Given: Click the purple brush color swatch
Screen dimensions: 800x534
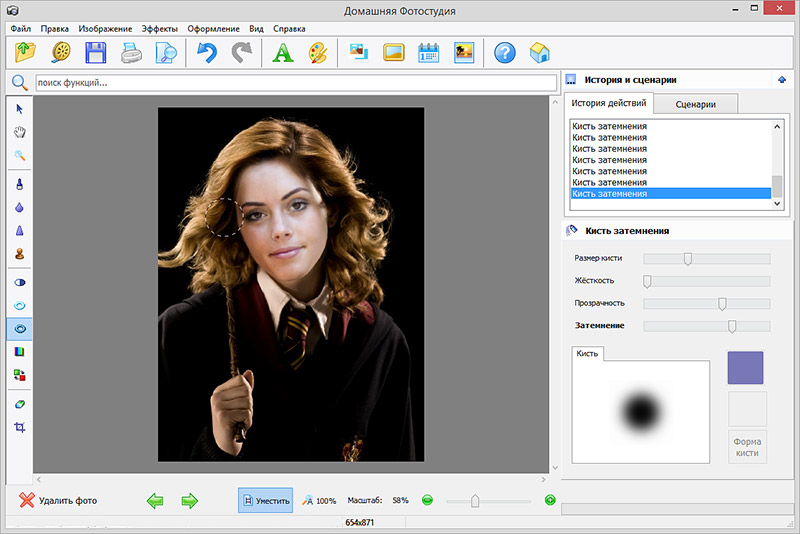Looking at the screenshot, I should (745, 368).
